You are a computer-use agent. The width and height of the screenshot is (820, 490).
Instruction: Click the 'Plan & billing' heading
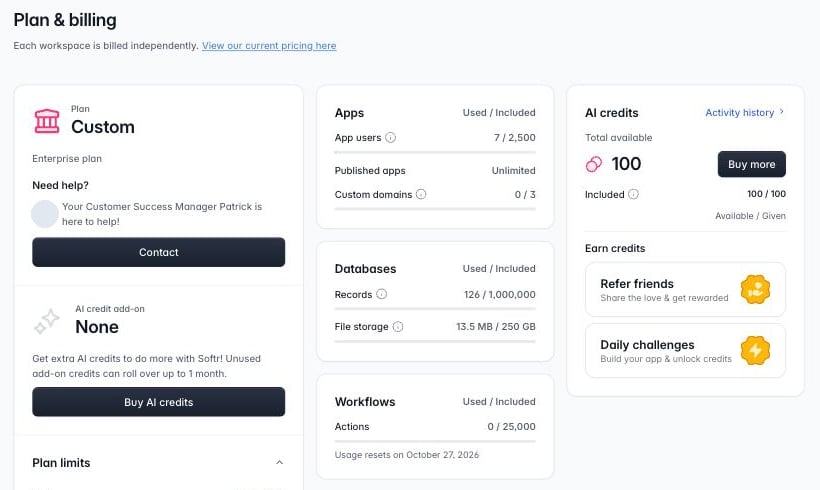[65, 20]
